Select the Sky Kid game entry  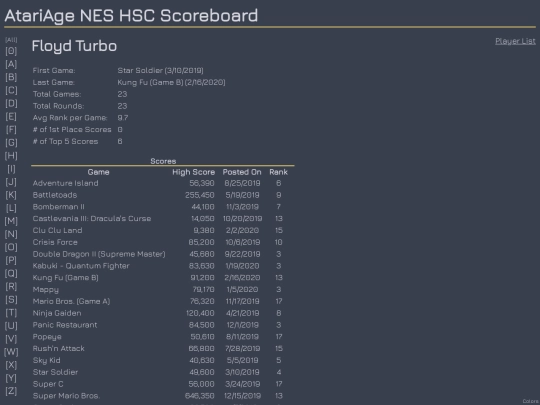pyautogui.click(x=46, y=360)
